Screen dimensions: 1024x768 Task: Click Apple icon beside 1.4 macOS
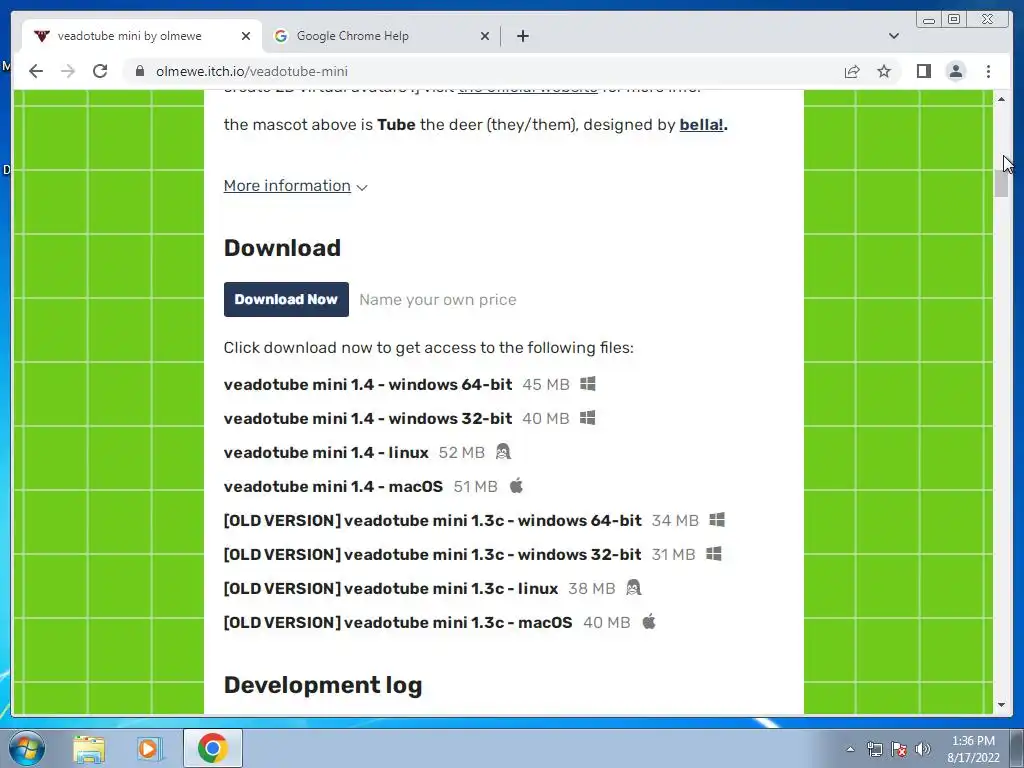point(516,485)
